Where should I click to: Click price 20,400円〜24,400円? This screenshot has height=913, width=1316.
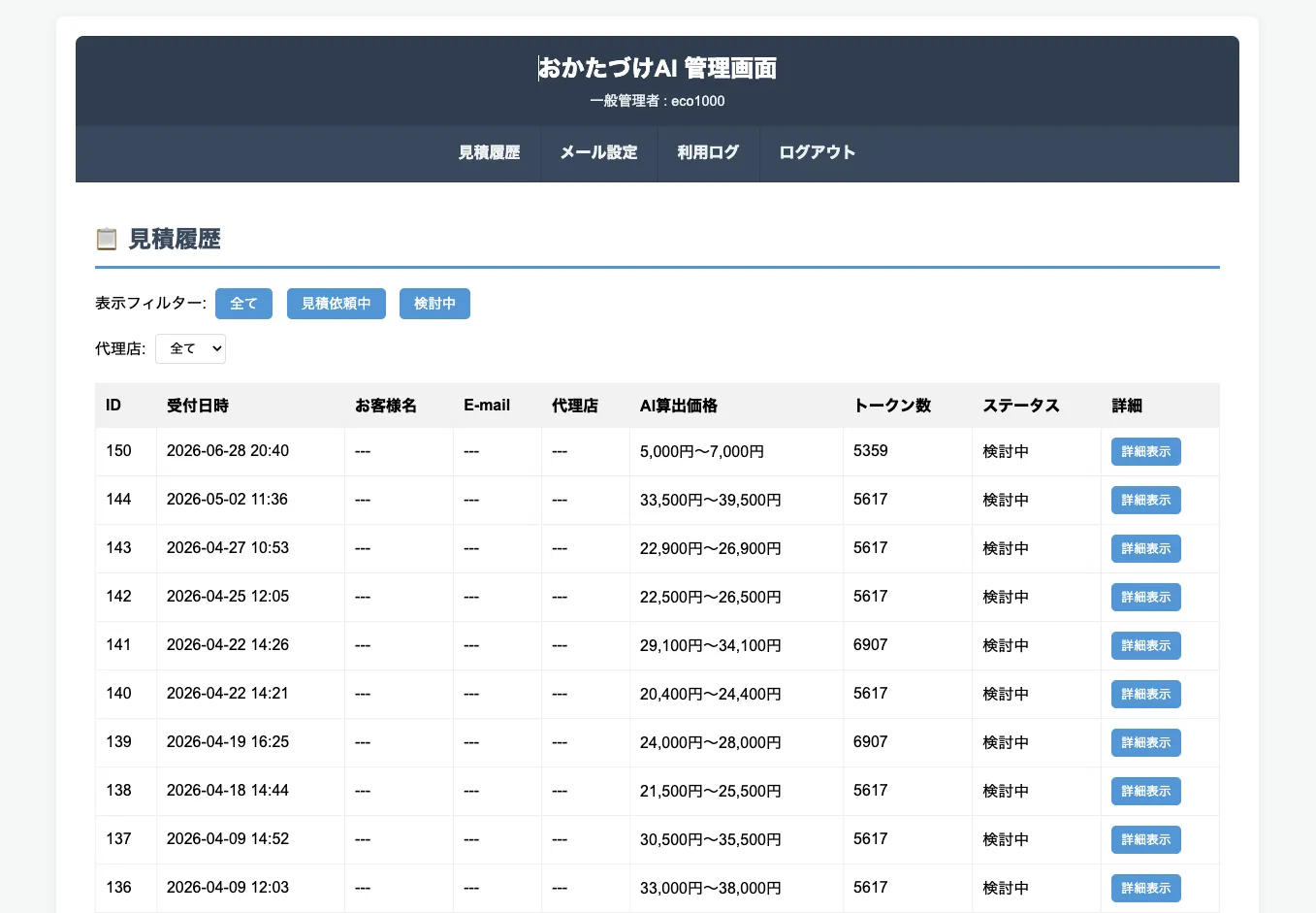tap(711, 695)
